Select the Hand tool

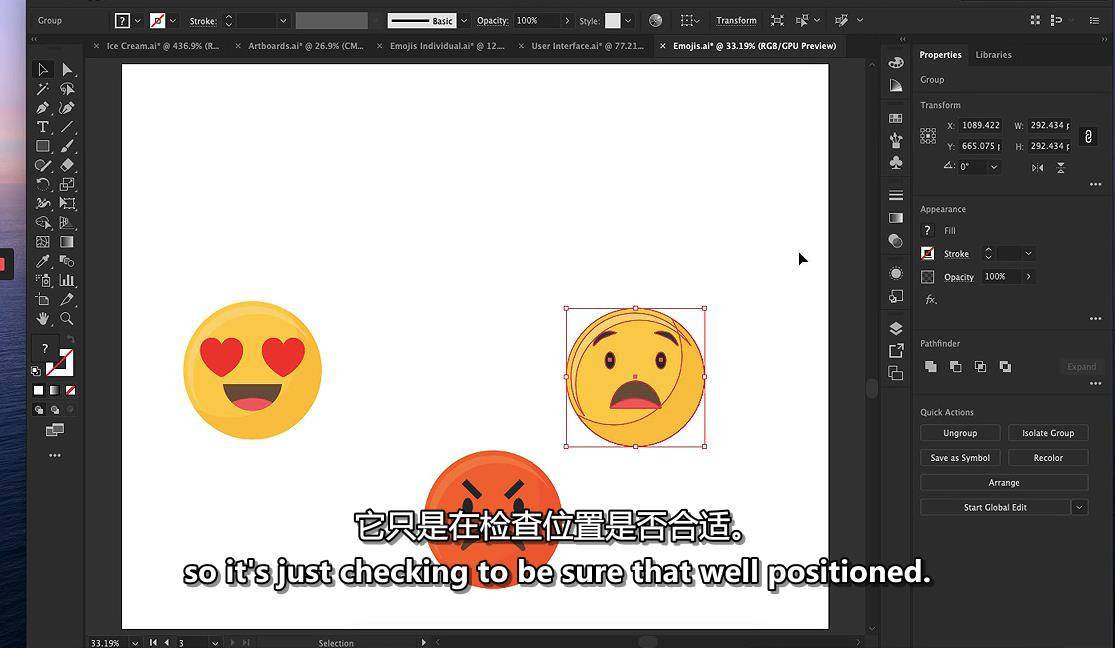(43, 319)
